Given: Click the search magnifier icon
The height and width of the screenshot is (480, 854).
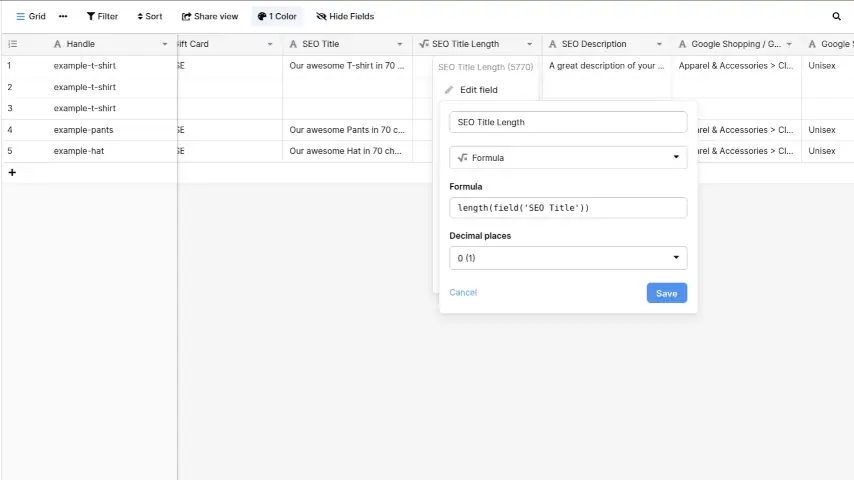Looking at the screenshot, I should tap(837, 16).
